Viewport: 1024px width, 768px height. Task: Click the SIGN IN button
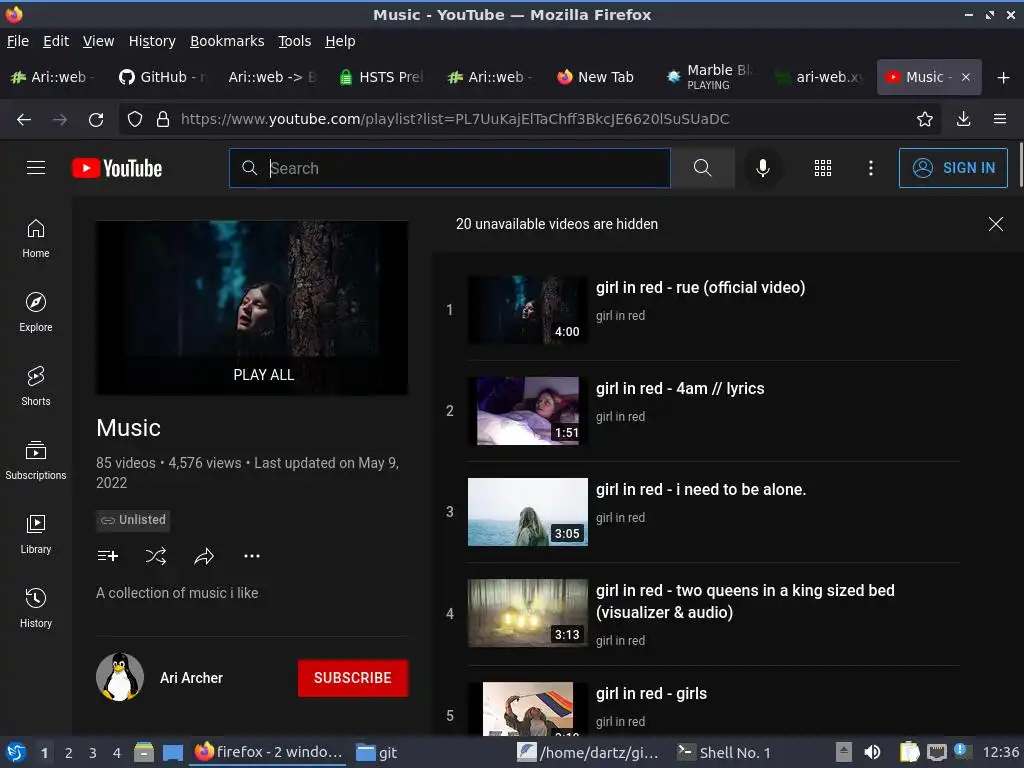953,168
